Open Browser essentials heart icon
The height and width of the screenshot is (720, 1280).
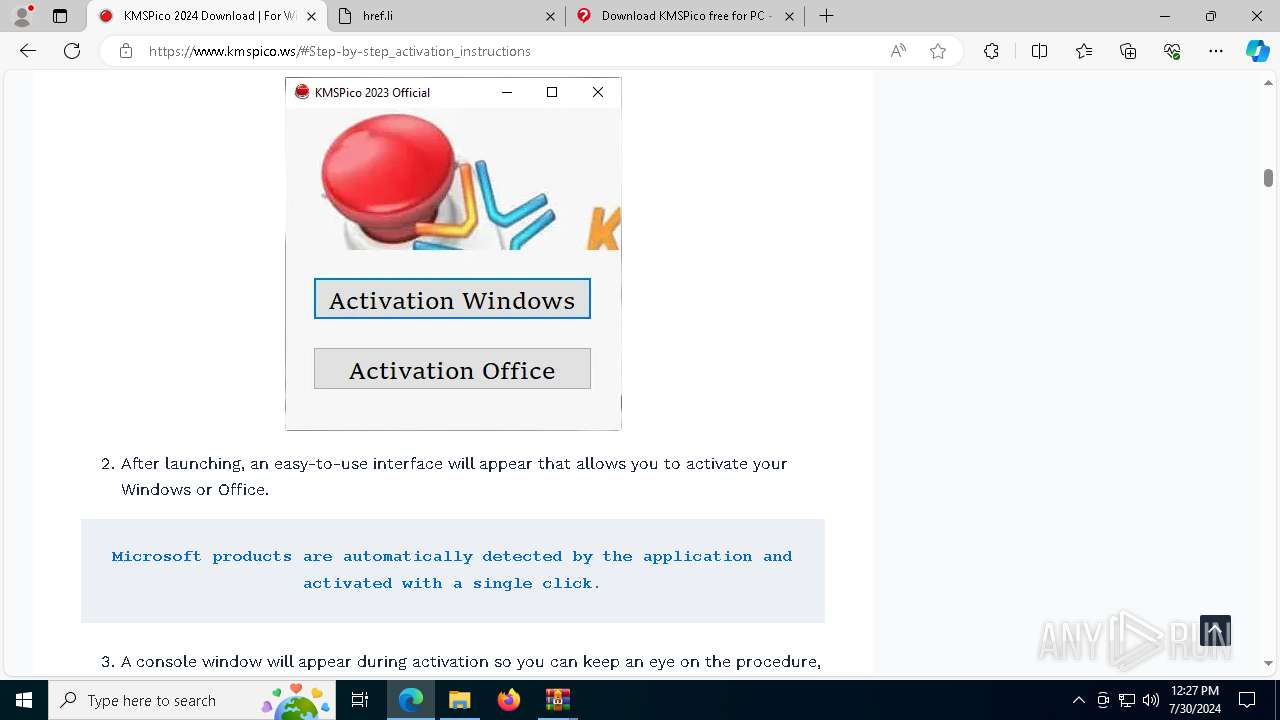1172,51
